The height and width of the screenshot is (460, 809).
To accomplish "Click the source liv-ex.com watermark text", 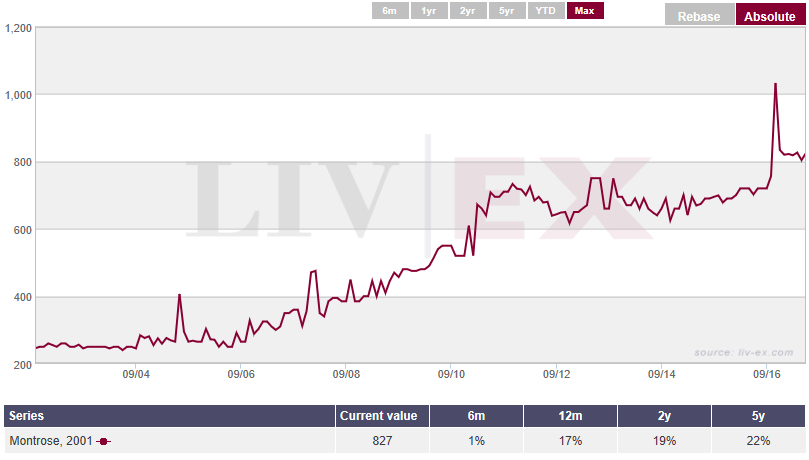I will pyautogui.click(x=743, y=353).
